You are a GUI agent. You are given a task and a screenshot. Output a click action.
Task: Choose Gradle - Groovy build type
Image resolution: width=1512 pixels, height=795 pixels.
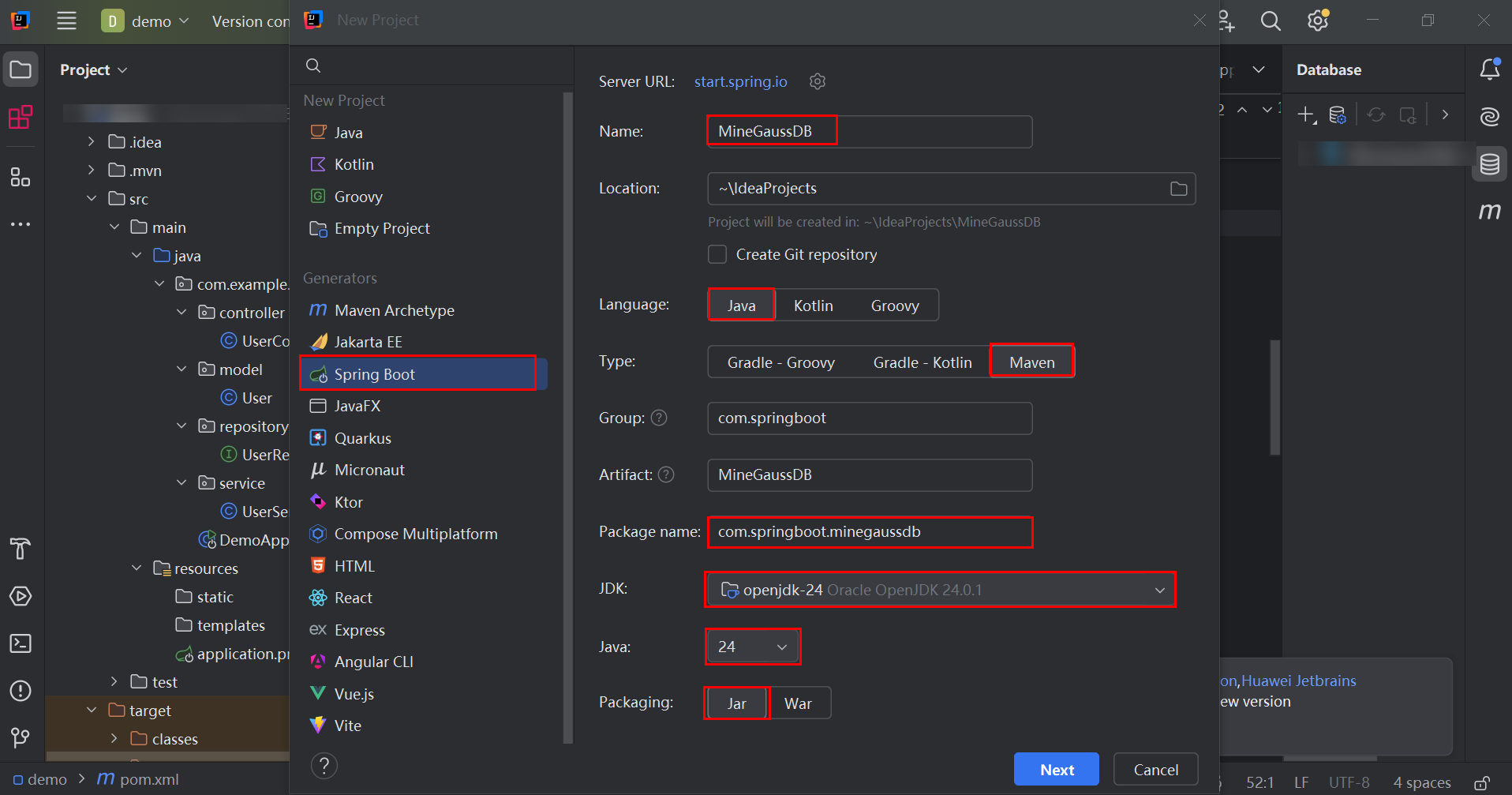[780, 362]
